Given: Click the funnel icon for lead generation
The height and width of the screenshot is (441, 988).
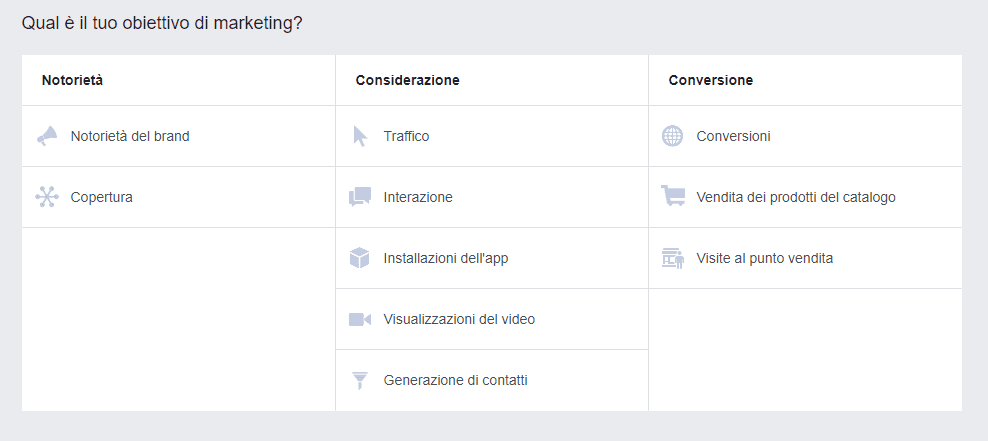Looking at the screenshot, I should 360,381.
